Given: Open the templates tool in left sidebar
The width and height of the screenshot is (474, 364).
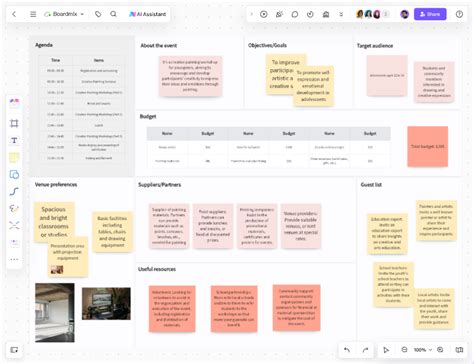Looking at the screenshot, I should coord(14,103).
